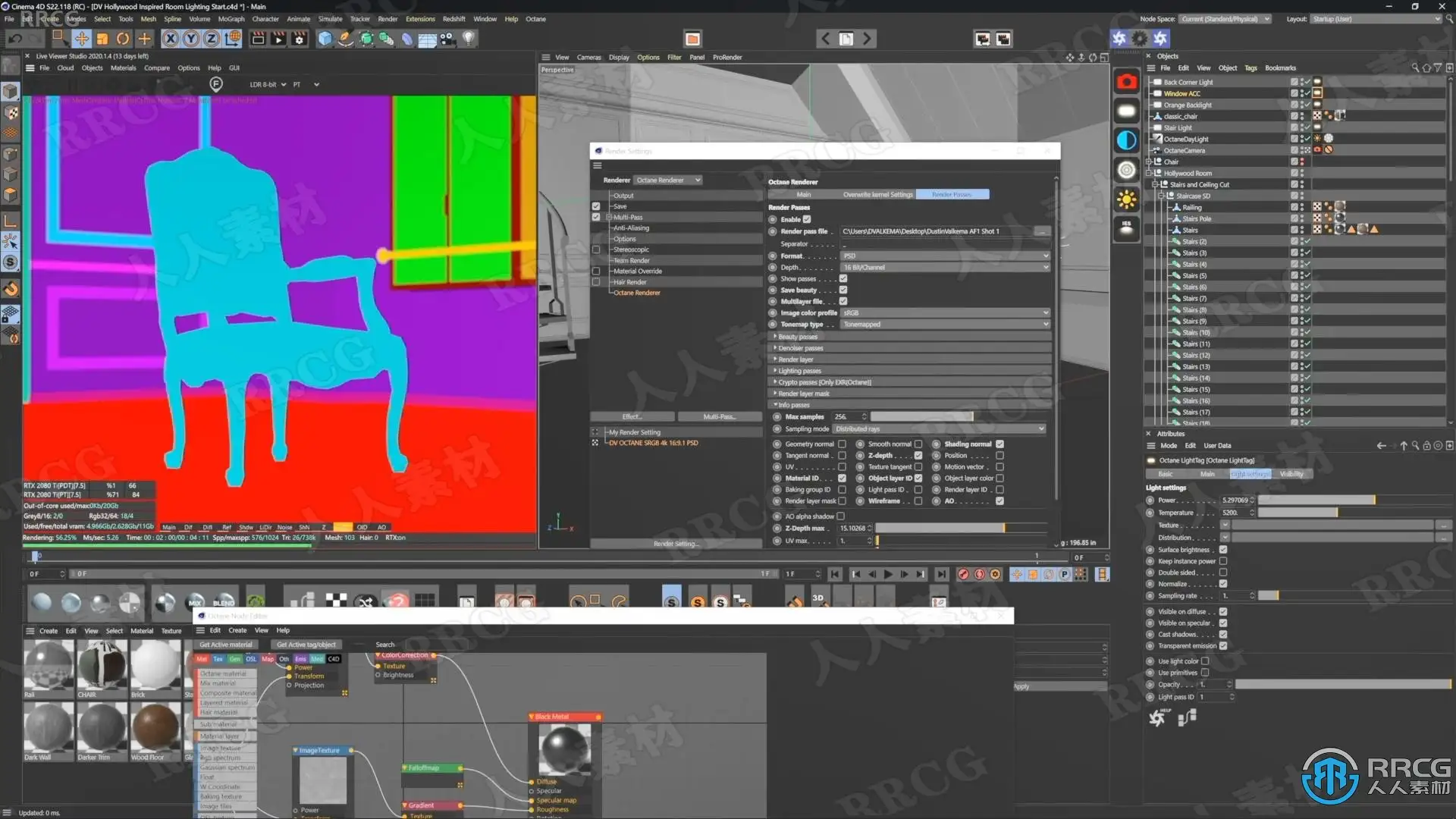1456x819 pixels.
Task: Select the Move tool in top toolbar
Action: [x=81, y=39]
